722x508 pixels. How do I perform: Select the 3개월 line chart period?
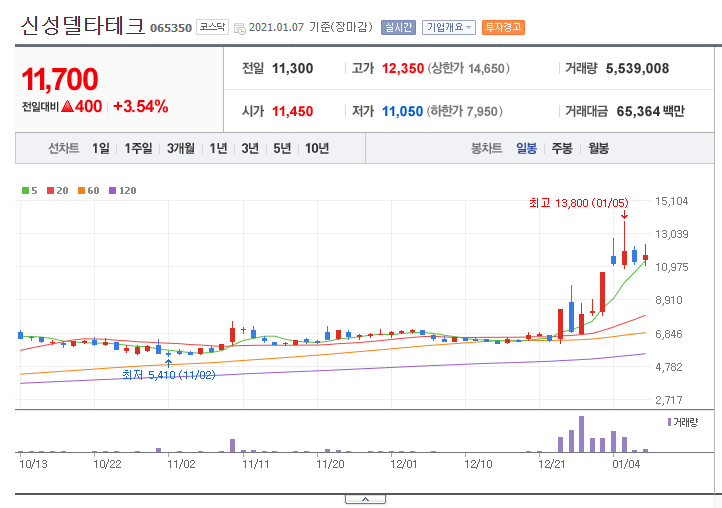tap(180, 148)
